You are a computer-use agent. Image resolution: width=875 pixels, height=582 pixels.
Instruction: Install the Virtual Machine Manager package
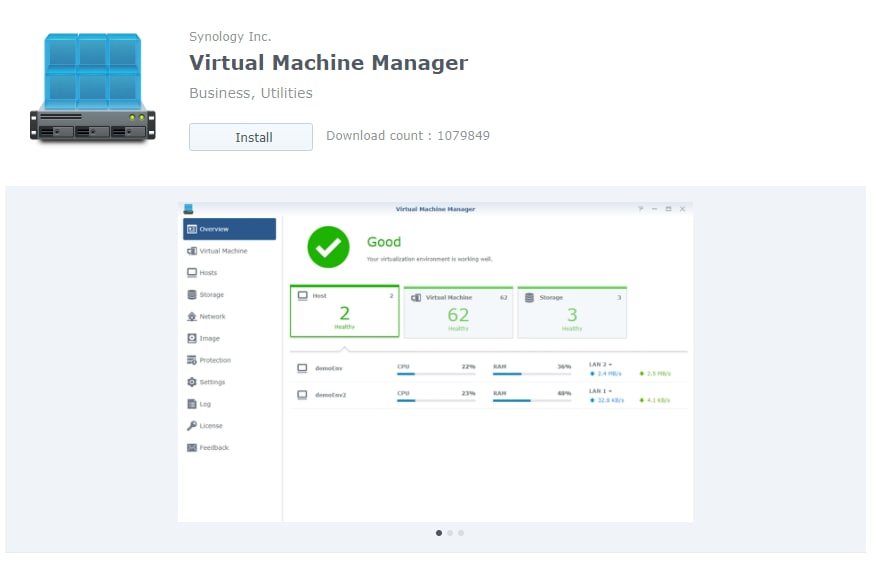coord(251,137)
